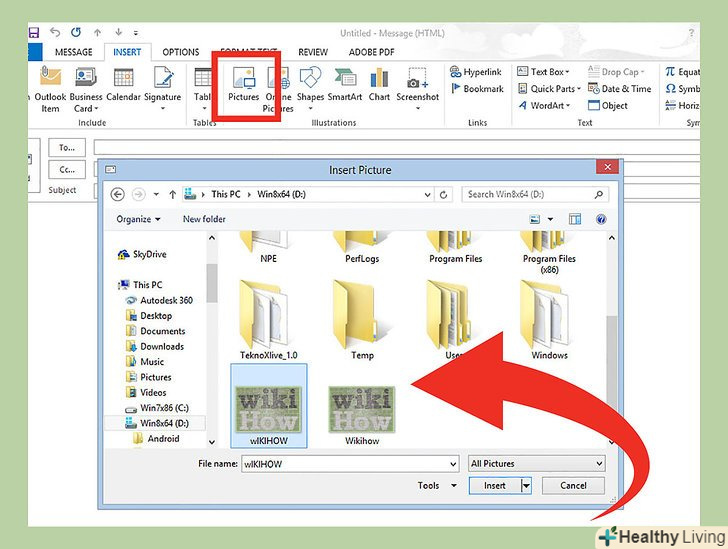Select the Temp folder
Image resolution: width=728 pixels, height=549 pixels.
(362, 320)
